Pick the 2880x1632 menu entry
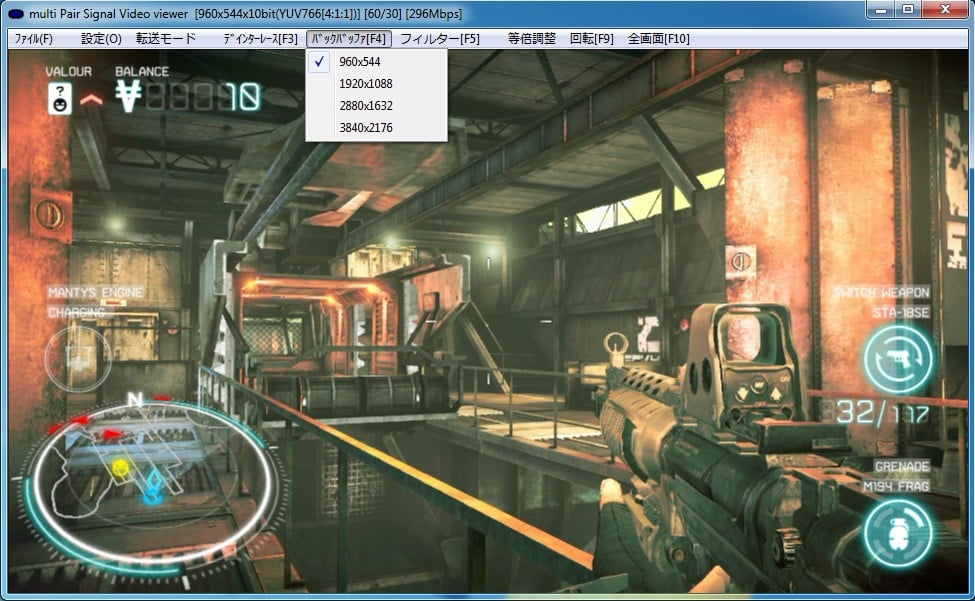Viewport: 975px width, 601px height. coord(366,106)
